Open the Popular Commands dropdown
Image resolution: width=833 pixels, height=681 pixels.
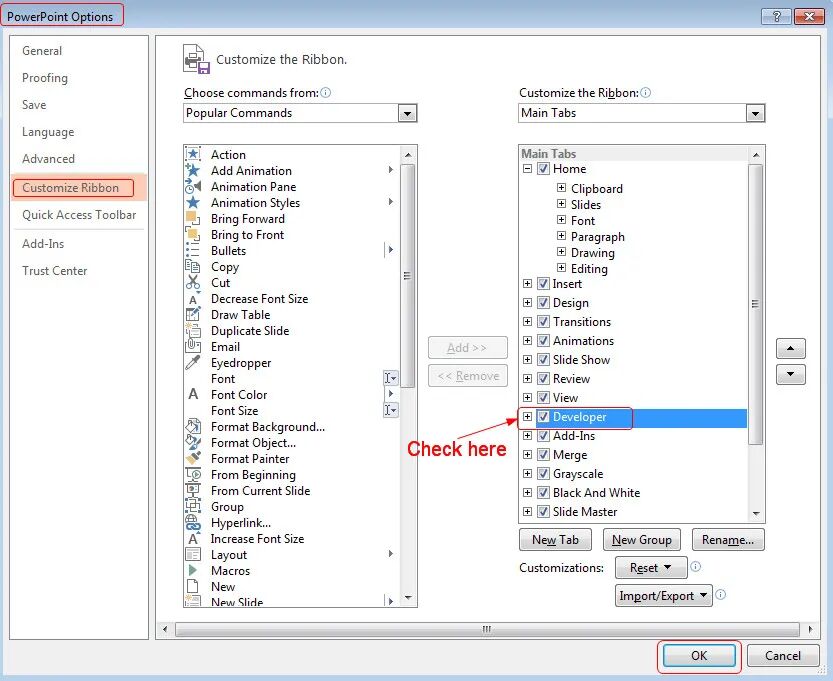(x=407, y=113)
